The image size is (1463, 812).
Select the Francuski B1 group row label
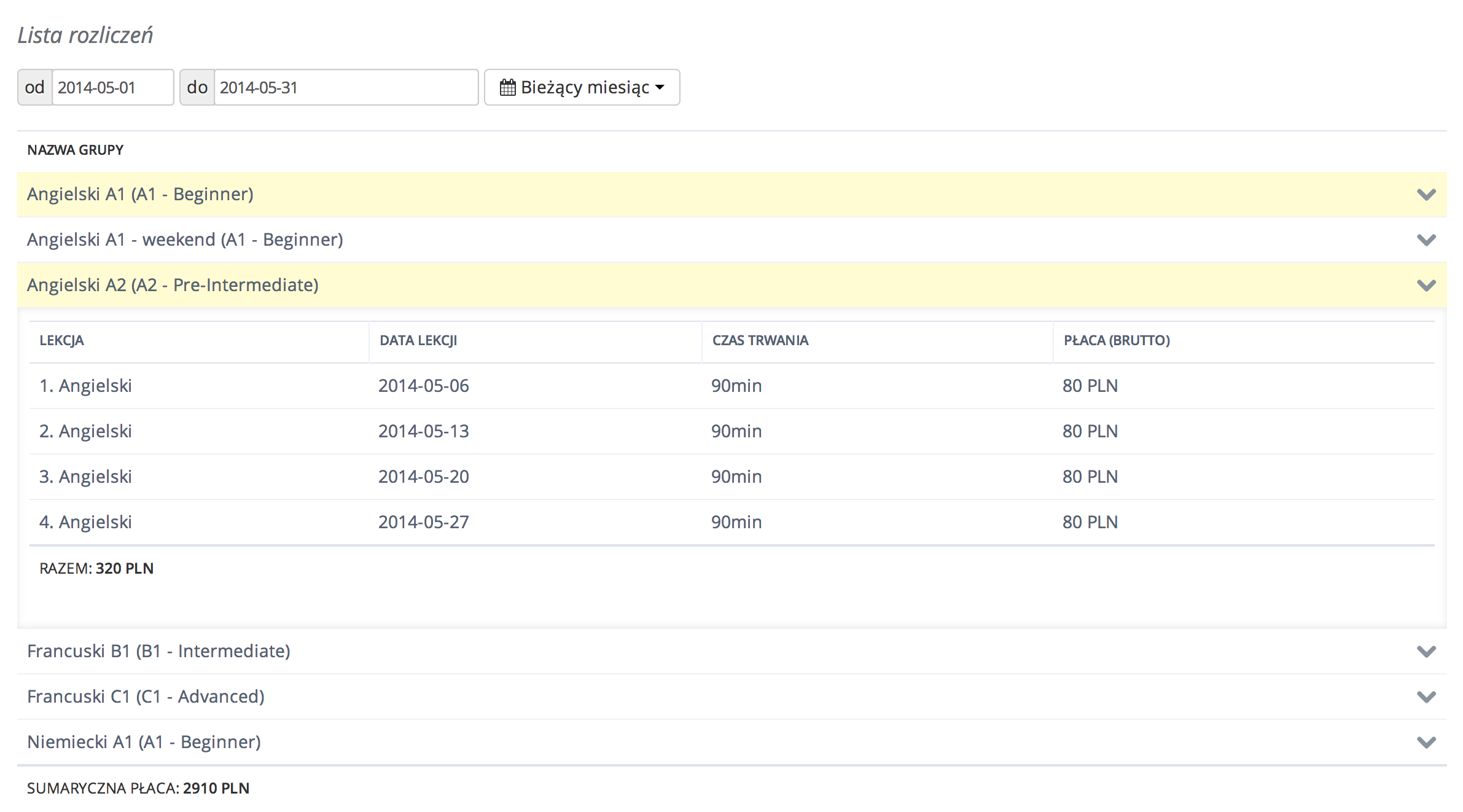[158, 651]
